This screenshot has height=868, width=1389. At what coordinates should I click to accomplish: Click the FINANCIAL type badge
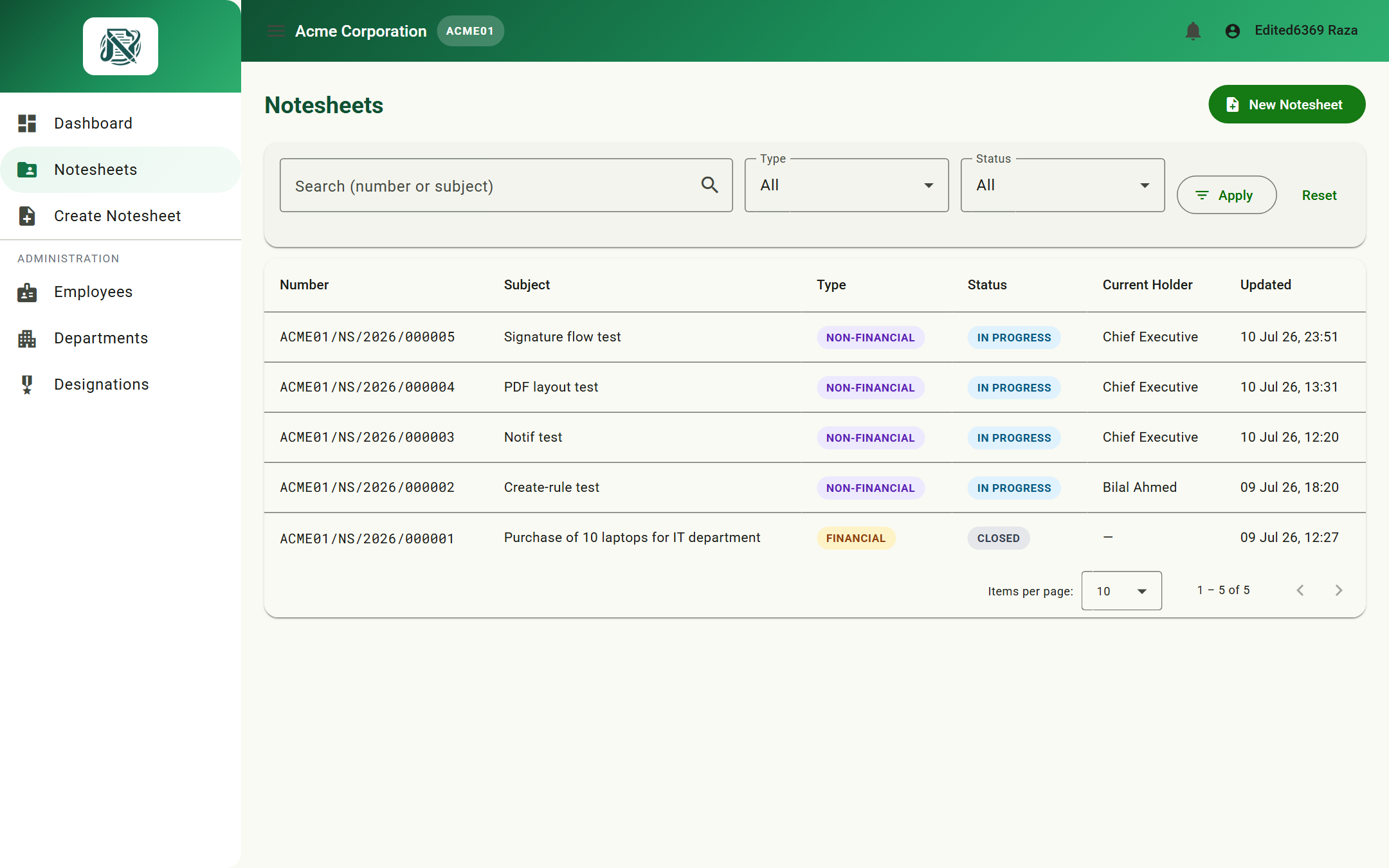pyautogui.click(x=856, y=538)
